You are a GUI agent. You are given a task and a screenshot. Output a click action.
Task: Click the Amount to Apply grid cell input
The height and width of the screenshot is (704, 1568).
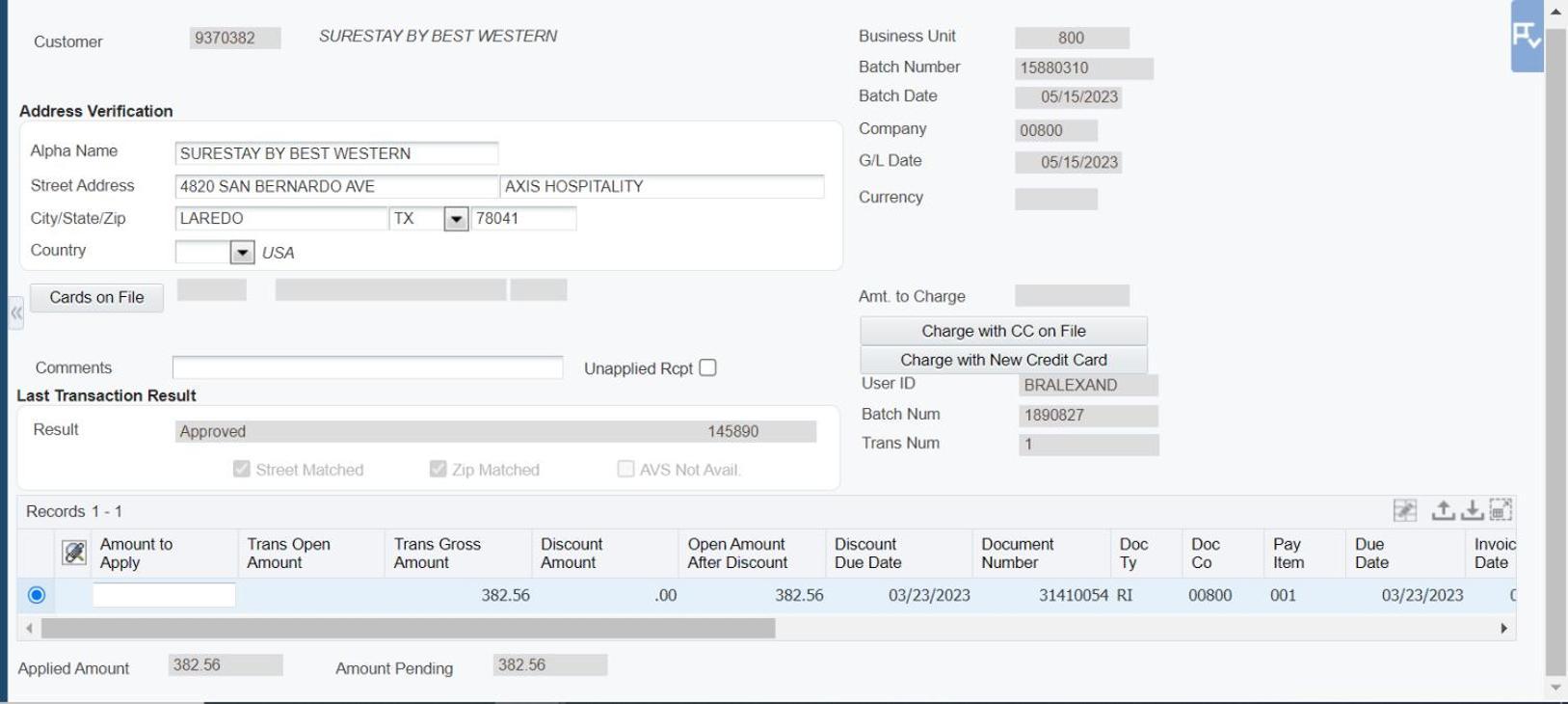tap(164, 595)
